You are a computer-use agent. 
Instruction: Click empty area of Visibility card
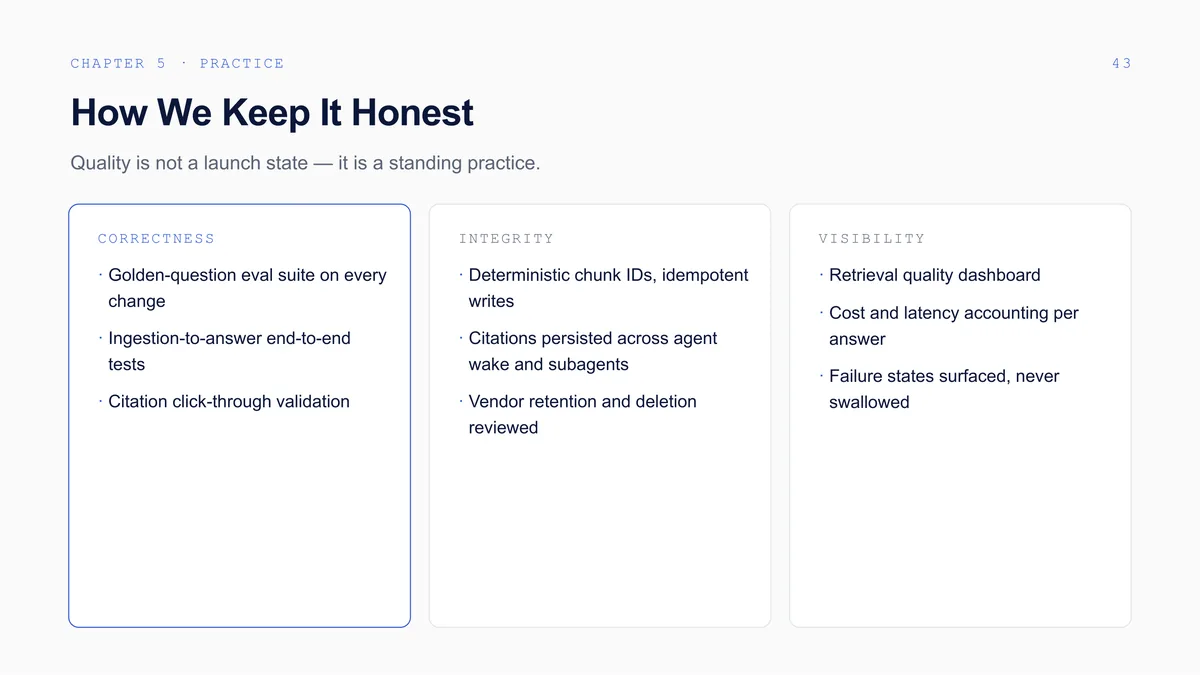point(960,520)
